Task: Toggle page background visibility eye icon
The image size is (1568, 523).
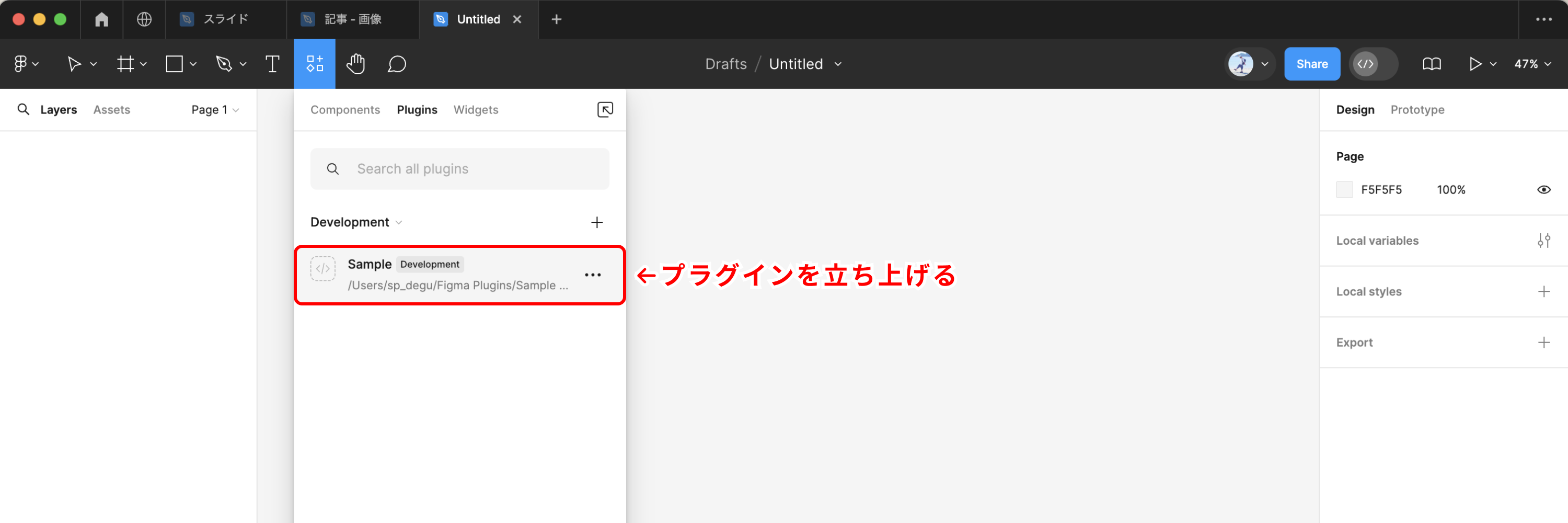Action: point(1544,189)
